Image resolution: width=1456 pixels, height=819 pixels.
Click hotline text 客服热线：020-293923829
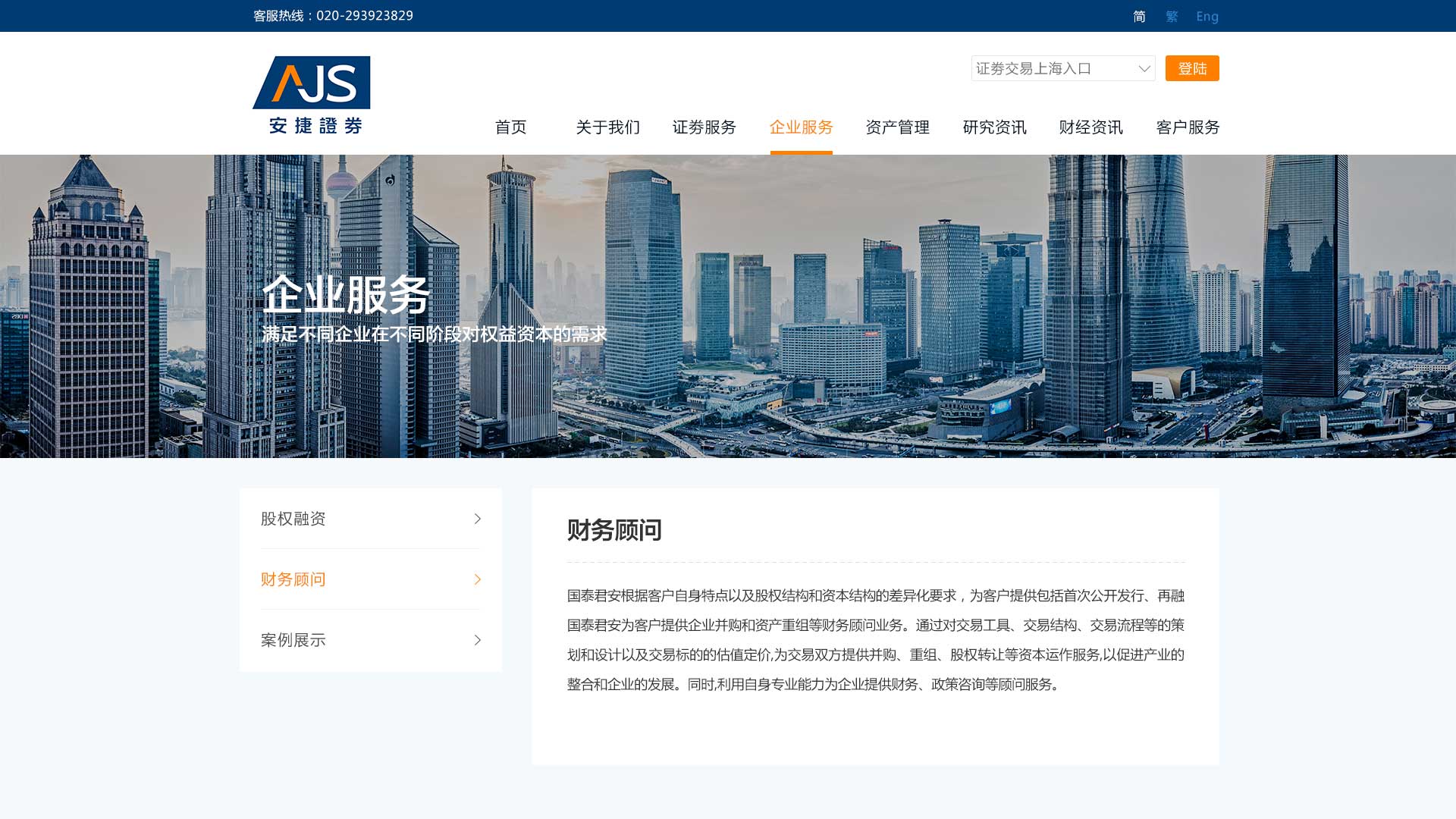coord(333,16)
